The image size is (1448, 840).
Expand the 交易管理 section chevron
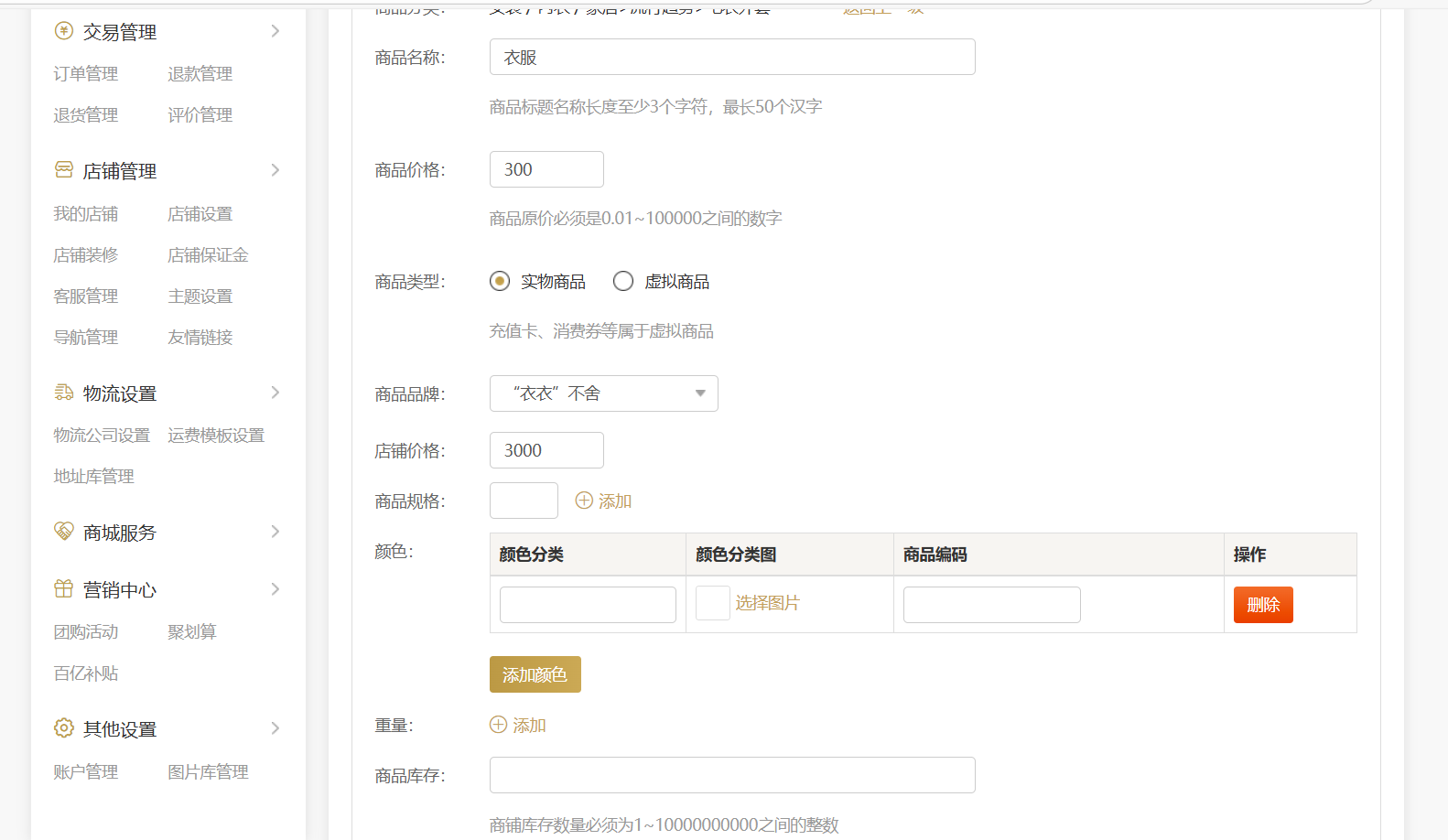pos(276,31)
